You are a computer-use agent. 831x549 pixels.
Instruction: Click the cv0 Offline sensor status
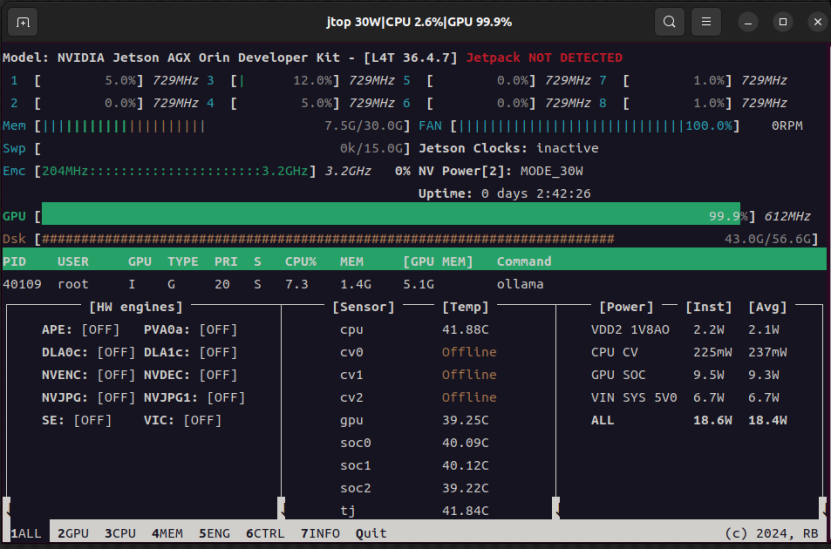[469, 352]
